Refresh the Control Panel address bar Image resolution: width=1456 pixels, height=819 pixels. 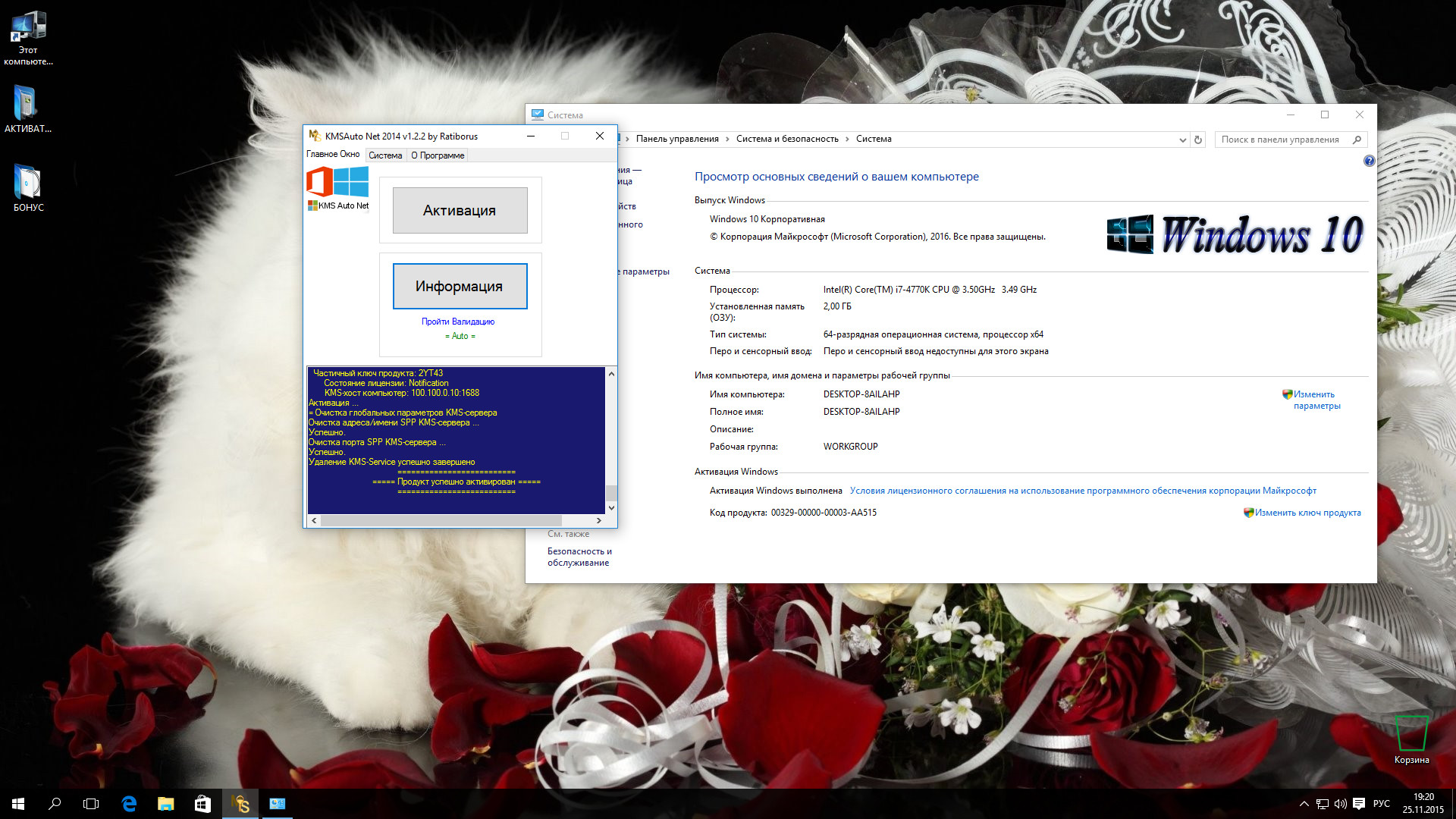(1198, 140)
